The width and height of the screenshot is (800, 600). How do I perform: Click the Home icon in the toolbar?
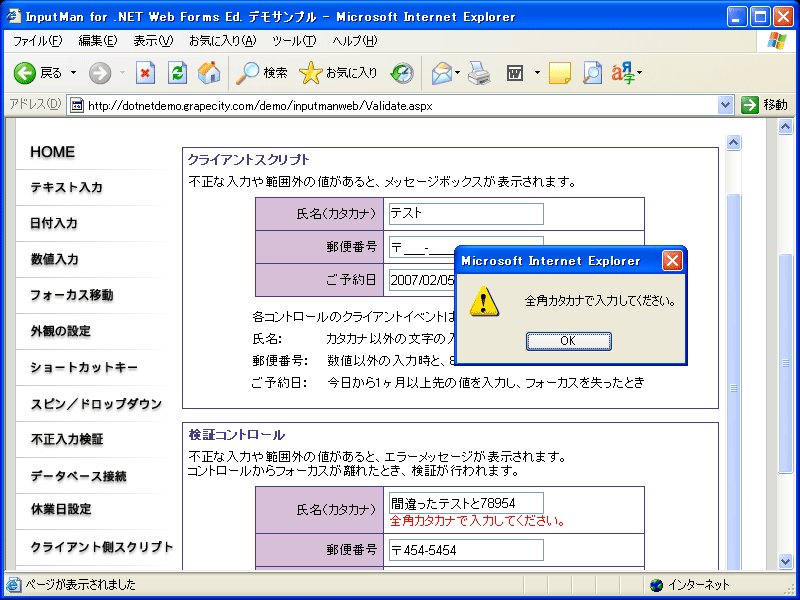[x=208, y=72]
